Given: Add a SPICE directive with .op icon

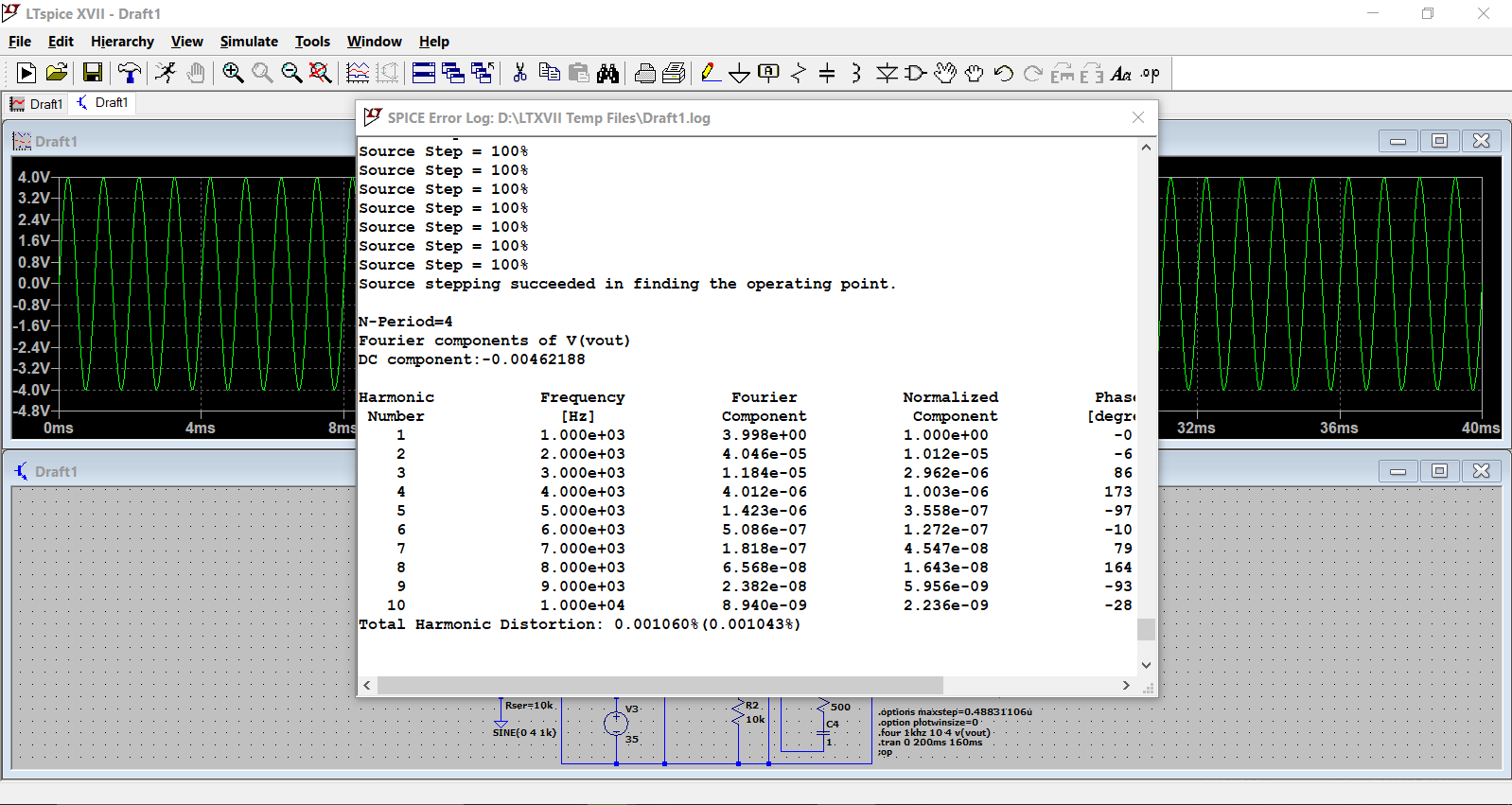Looking at the screenshot, I should 1151,73.
